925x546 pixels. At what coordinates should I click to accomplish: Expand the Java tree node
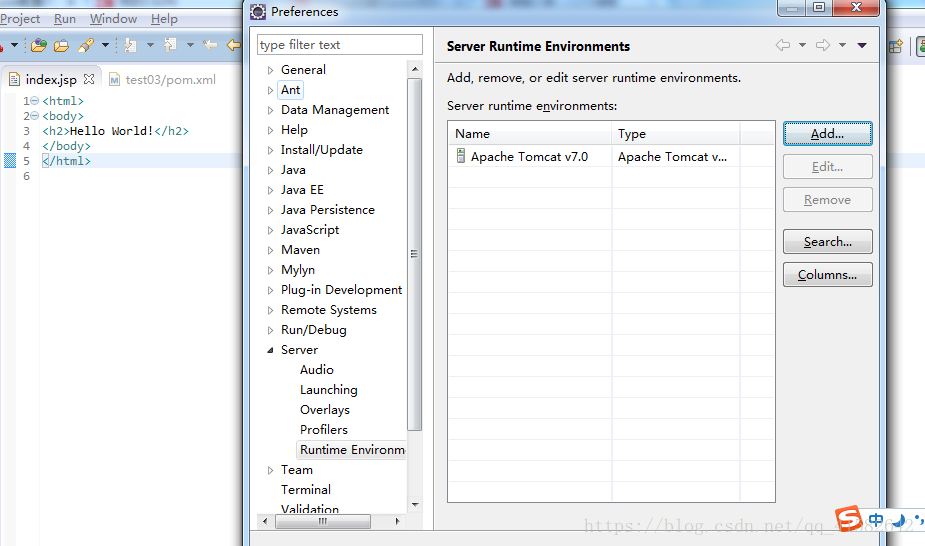[x=270, y=170]
